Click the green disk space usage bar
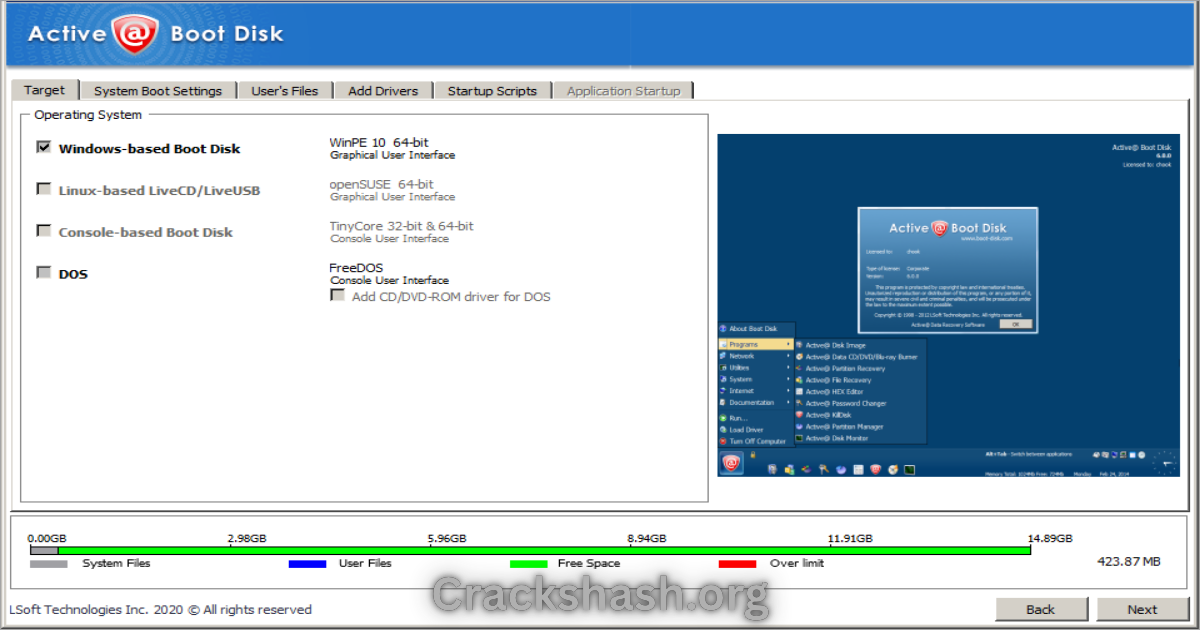Screen dimensions: 1200x630 pos(544,550)
